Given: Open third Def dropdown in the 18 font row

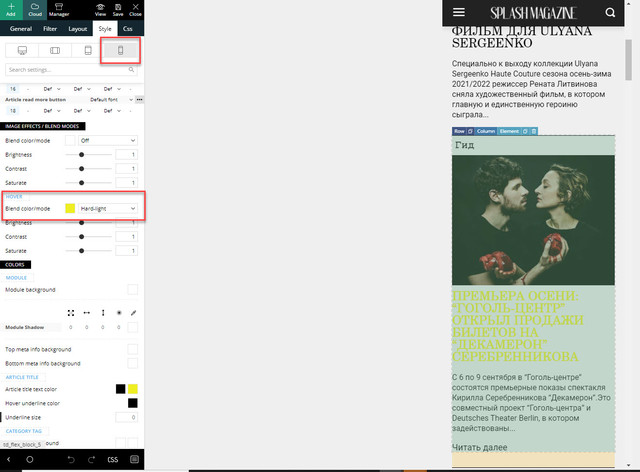Looking at the screenshot, I should [x=112, y=111].
